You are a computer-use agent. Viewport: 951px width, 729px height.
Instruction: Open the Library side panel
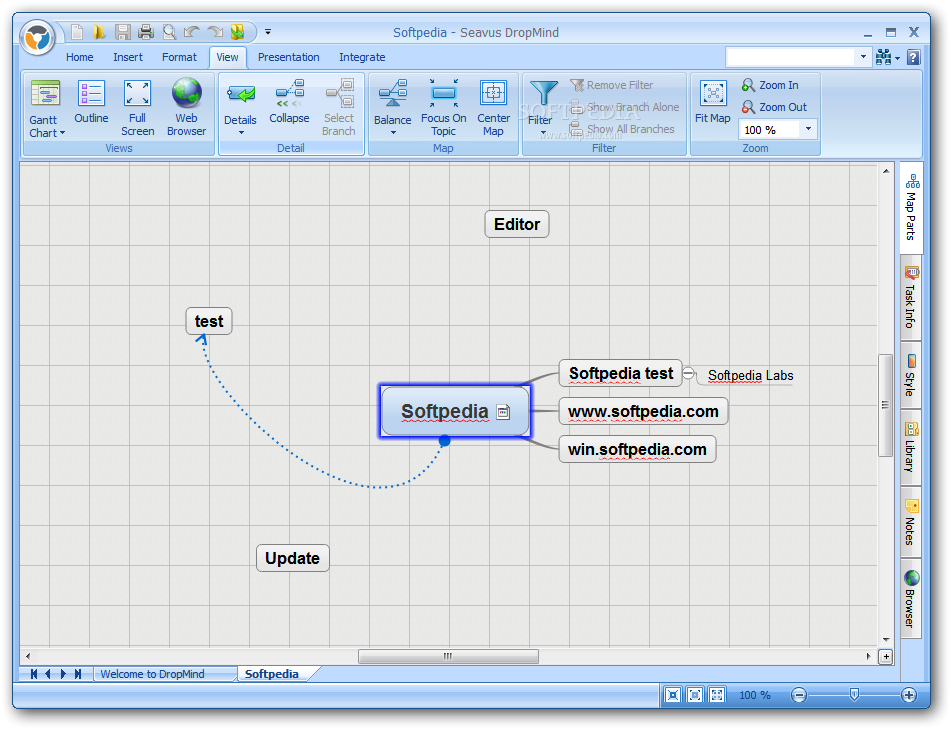(x=910, y=448)
